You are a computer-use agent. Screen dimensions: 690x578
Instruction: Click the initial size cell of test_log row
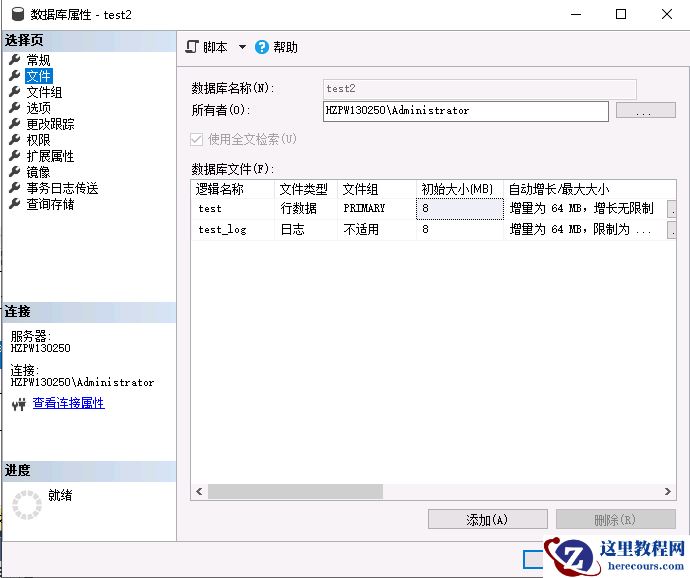pyautogui.click(x=460, y=229)
